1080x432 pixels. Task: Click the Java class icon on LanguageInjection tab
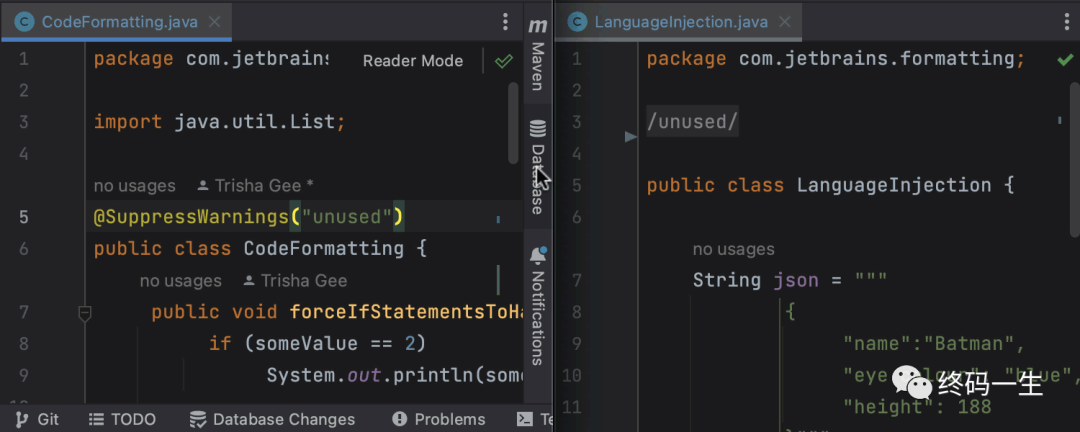577,22
